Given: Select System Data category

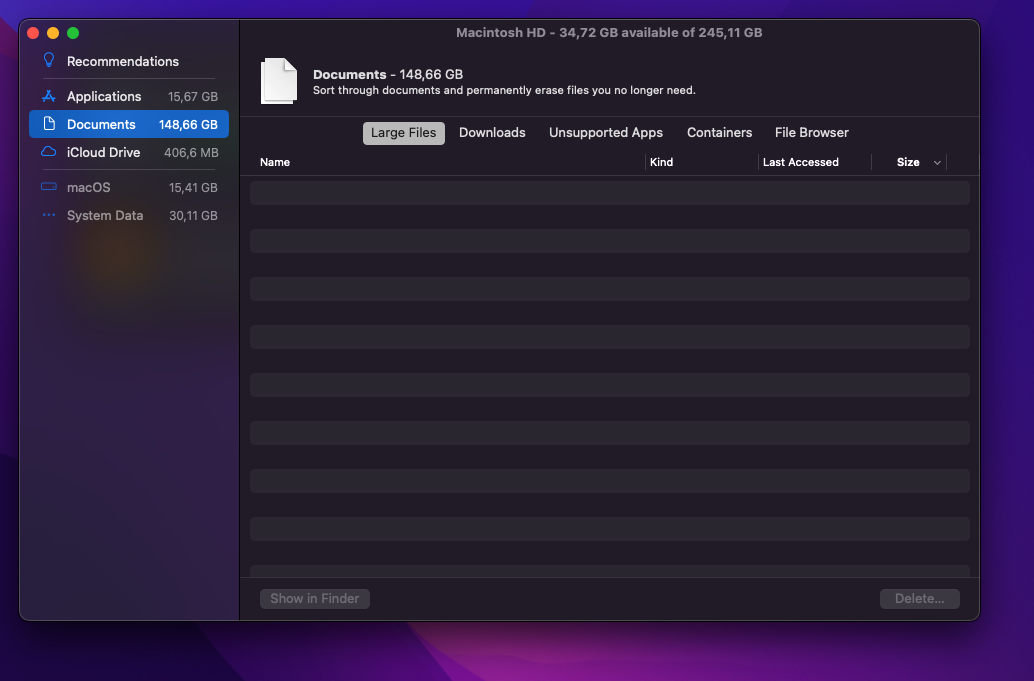Looking at the screenshot, I should click(x=129, y=216).
